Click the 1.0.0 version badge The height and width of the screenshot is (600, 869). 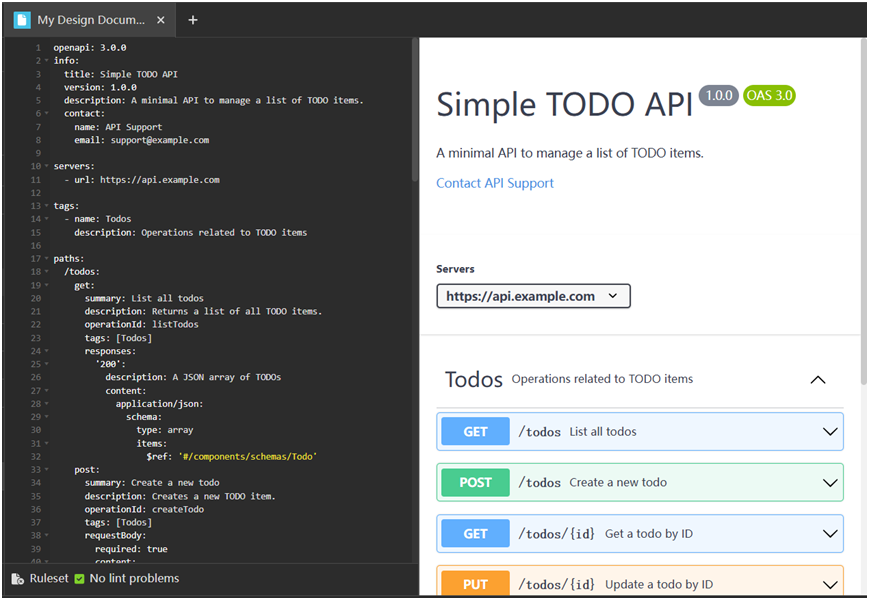[718, 95]
